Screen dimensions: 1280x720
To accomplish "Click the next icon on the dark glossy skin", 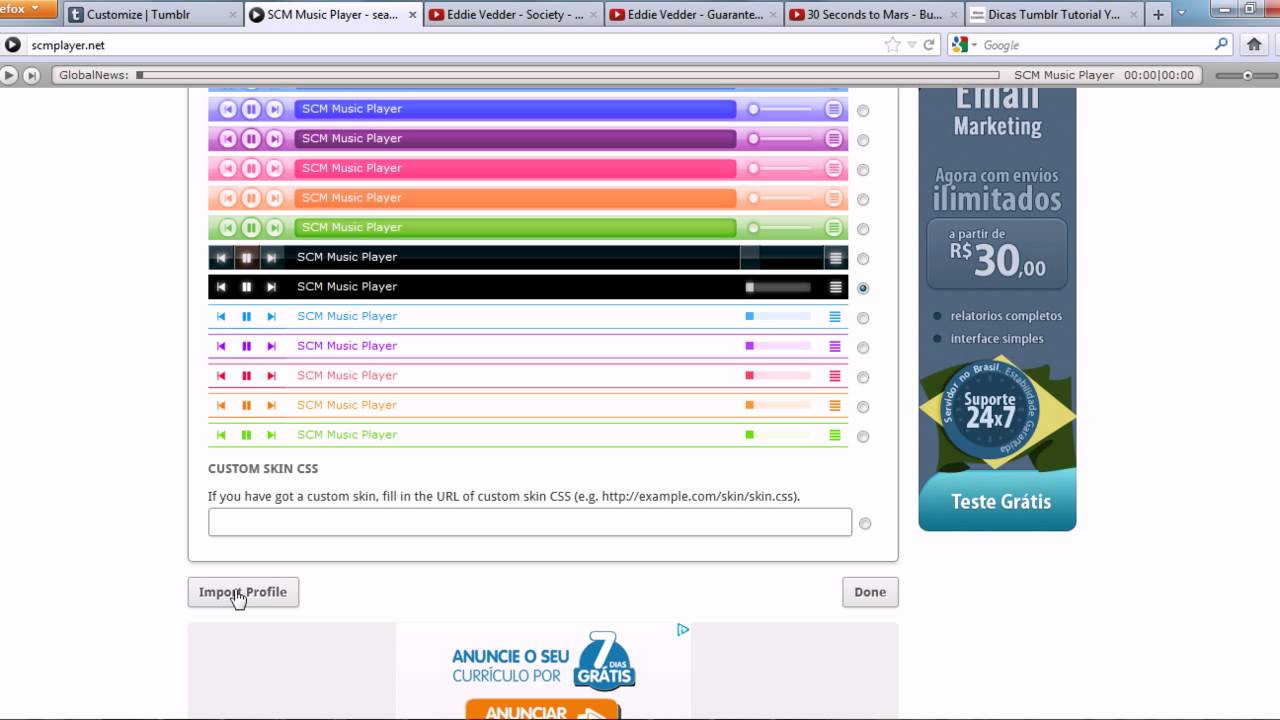I will pos(271,257).
